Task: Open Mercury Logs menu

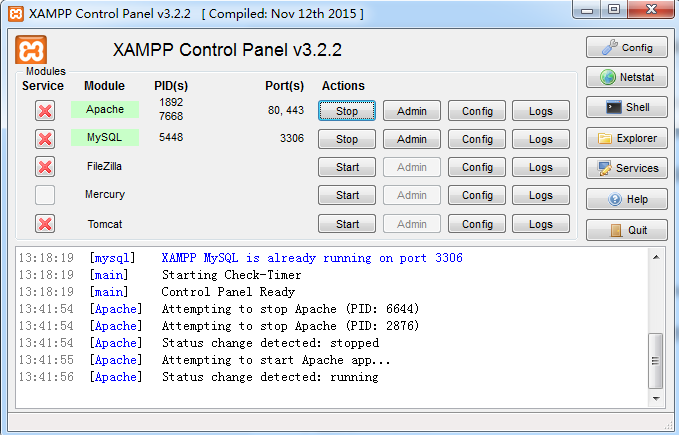Action: tap(541, 195)
